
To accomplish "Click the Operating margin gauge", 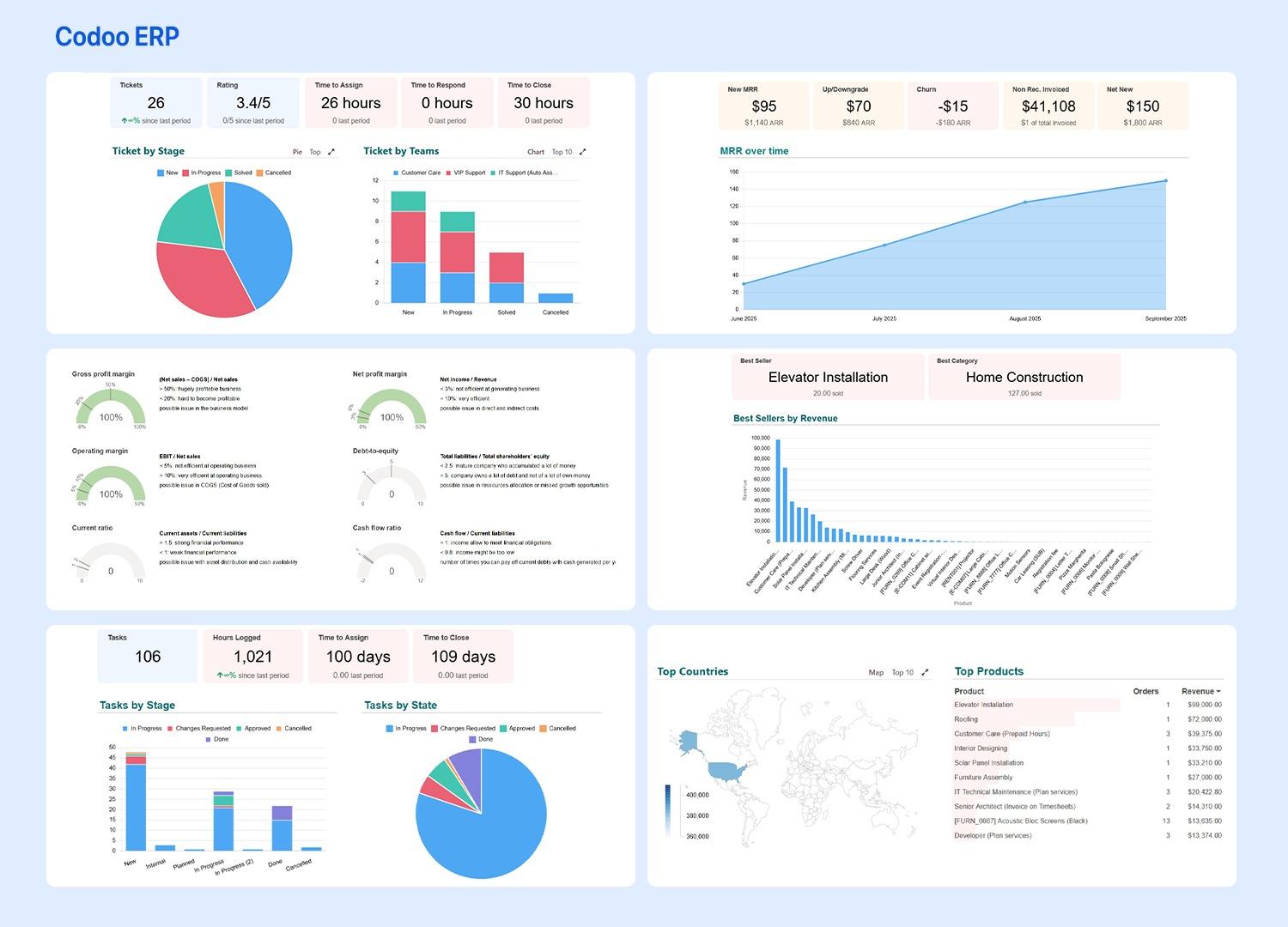I will (111, 486).
